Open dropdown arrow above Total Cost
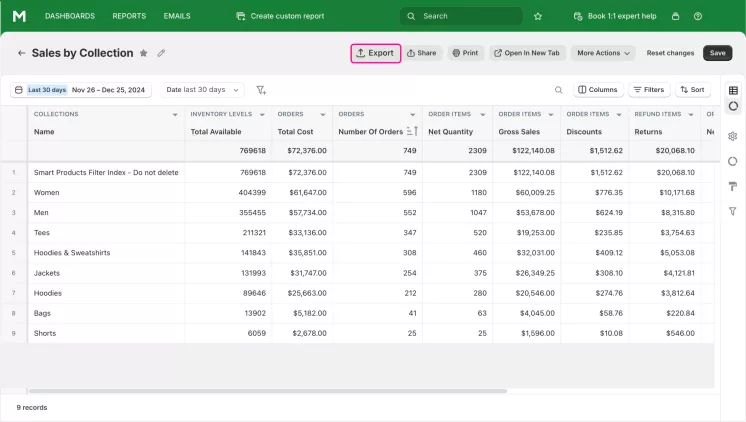The height and width of the screenshot is (422, 746). click(323, 115)
